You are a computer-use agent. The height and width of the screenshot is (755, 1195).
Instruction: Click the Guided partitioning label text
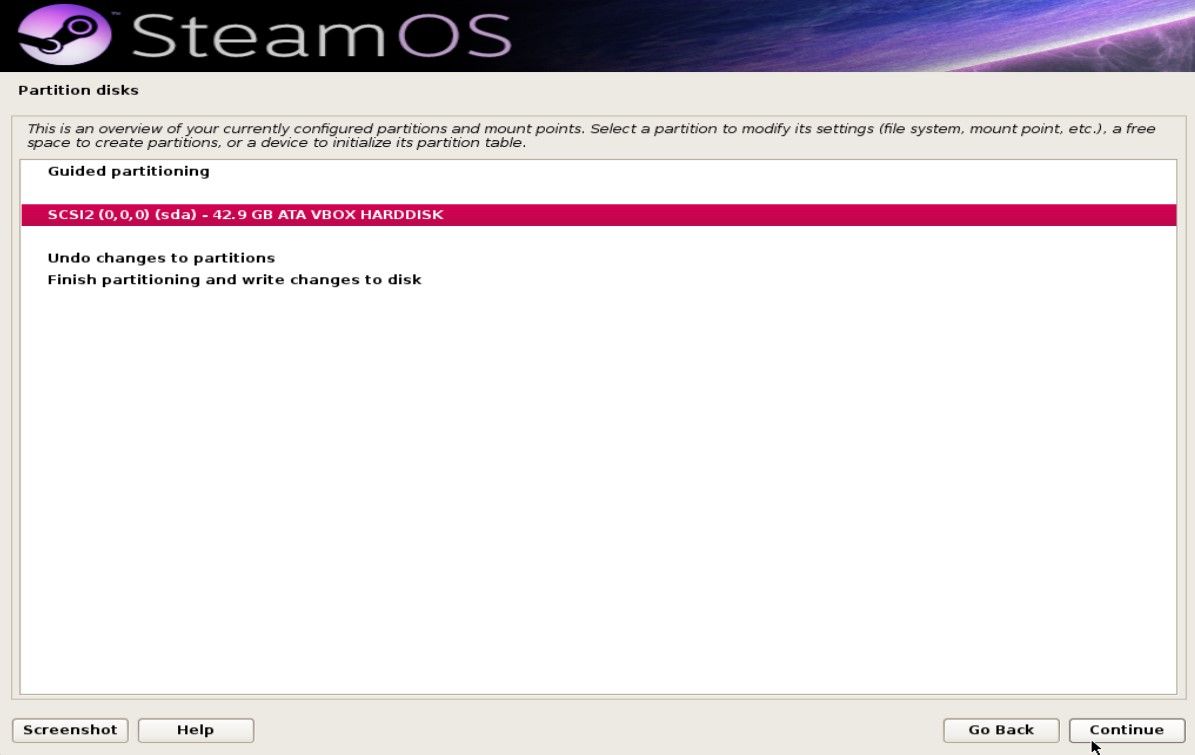[x=128, y=171]
